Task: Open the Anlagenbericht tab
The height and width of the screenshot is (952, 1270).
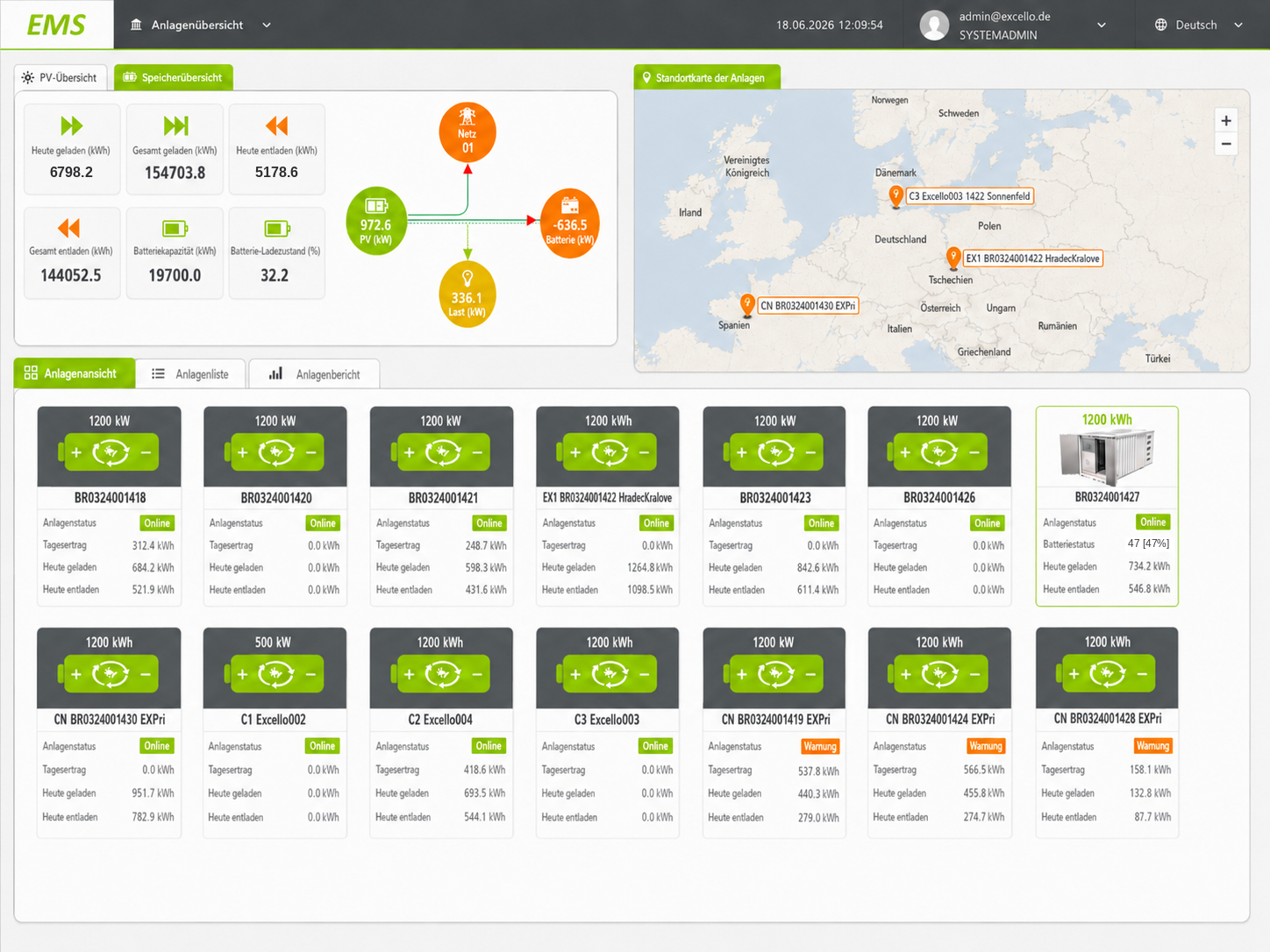Action: click(x=314, y=373)
